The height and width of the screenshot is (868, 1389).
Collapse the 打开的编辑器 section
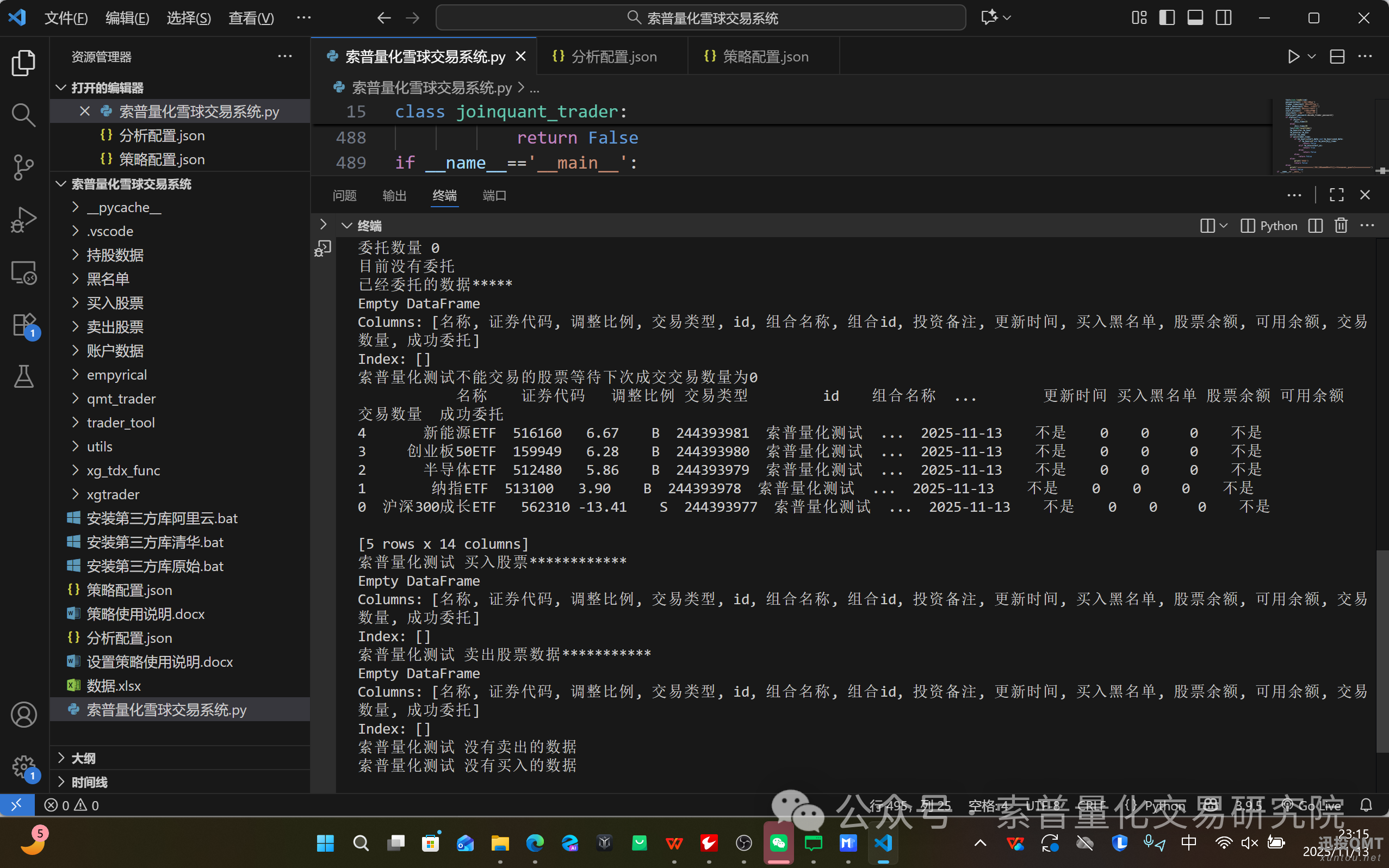pyautogui.click(x=61, y=87)
